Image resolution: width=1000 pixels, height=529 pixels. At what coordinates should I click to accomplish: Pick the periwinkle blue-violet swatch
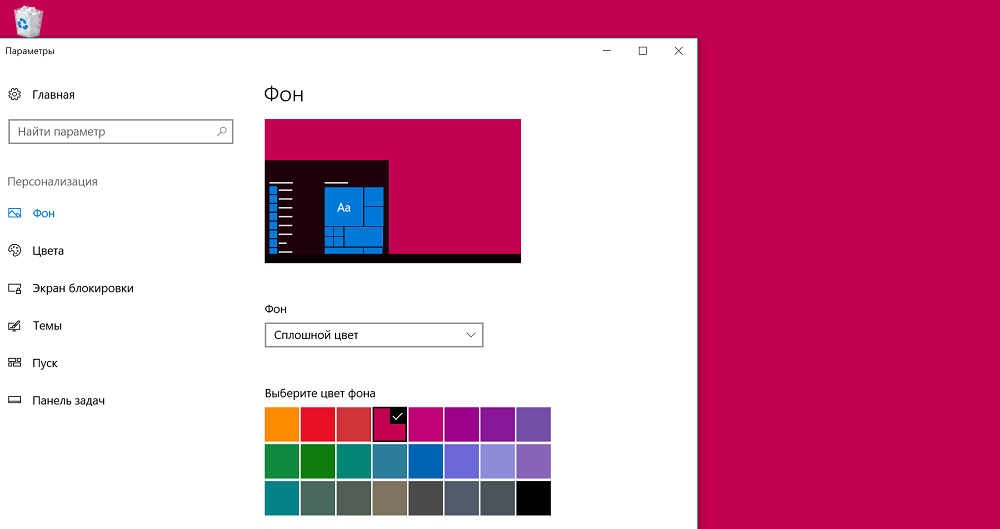pos(461,461)
